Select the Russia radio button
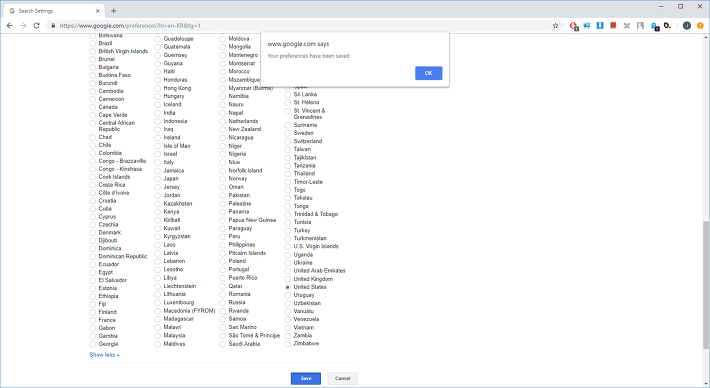 point(223,303)
